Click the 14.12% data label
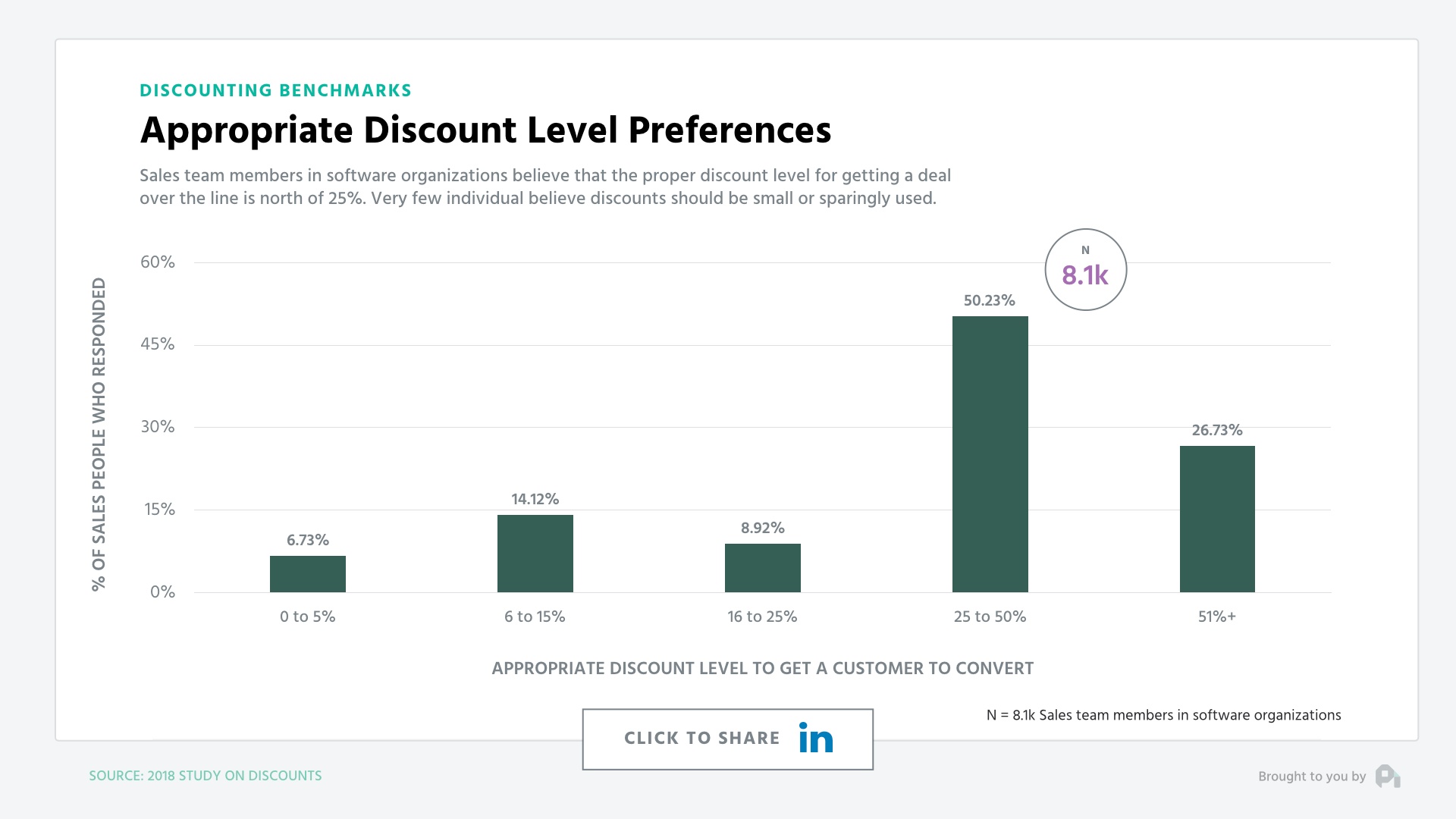The height and width of the screenshot is (819, 1456). coord(535,499)
